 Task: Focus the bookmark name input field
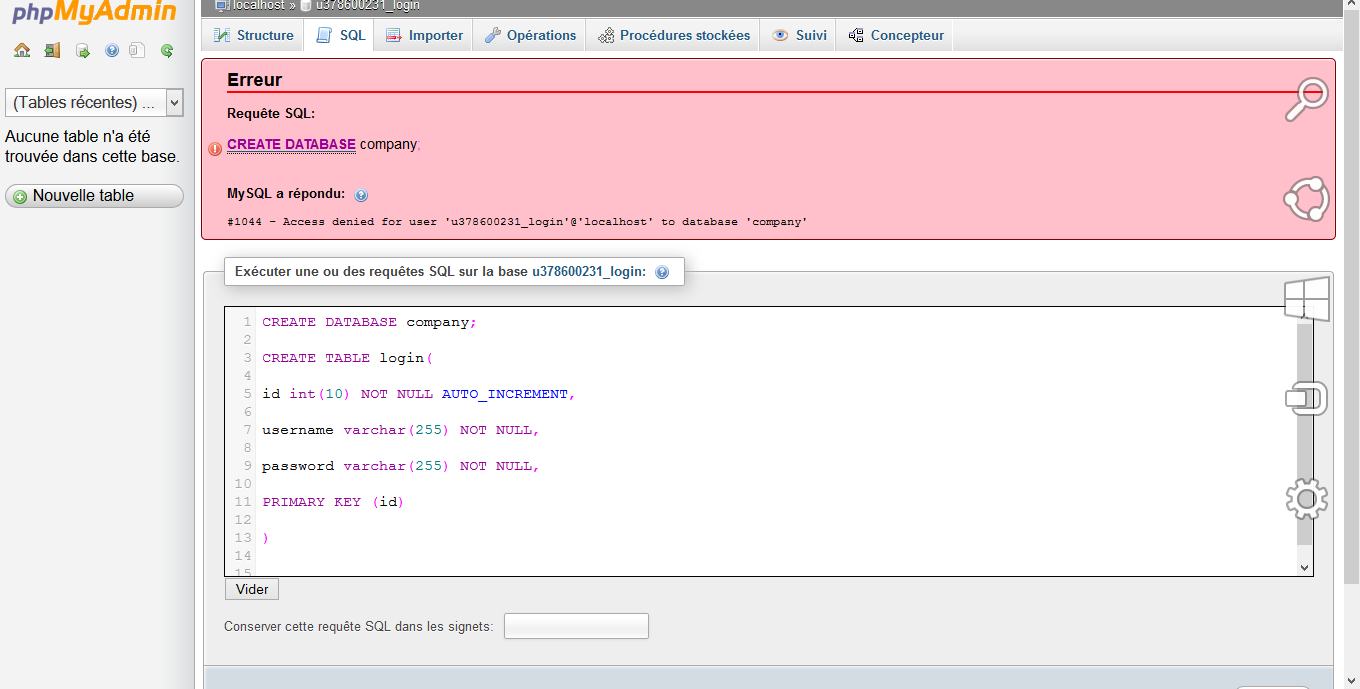click(576, 626)
